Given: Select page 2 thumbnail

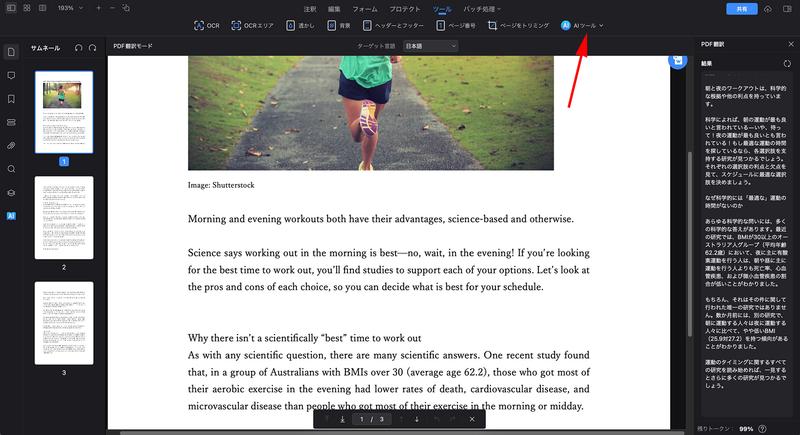Looking at the screenshot, I should (64, 217).
